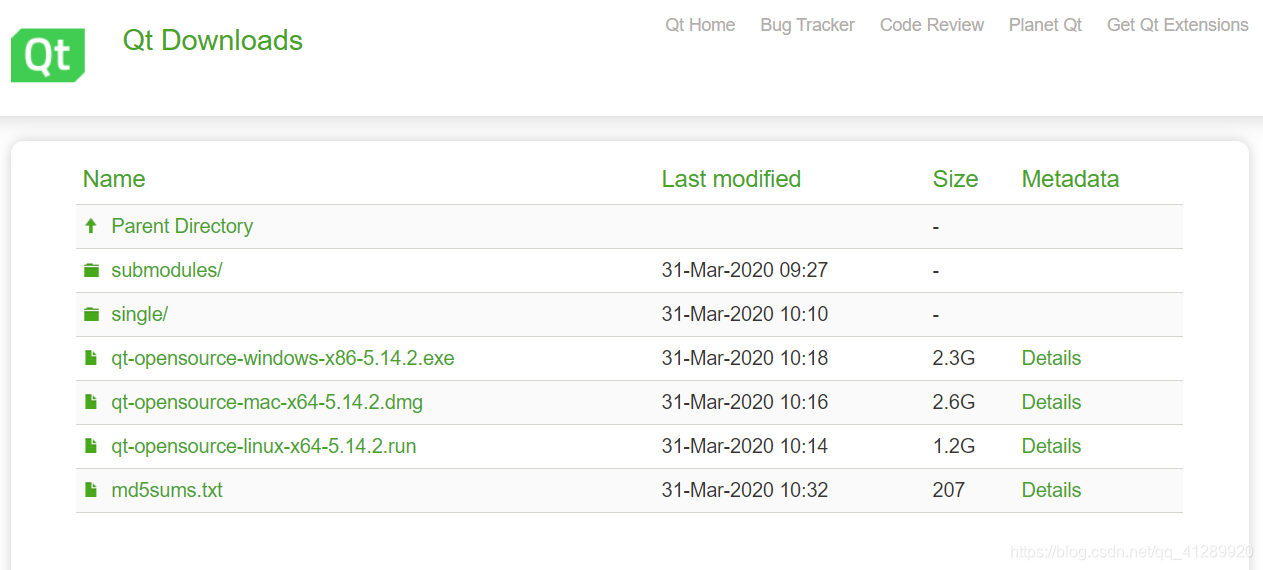Click the Last modified column header
Image resolution: width=1263 pixels, height=570 pixels.
731,179
